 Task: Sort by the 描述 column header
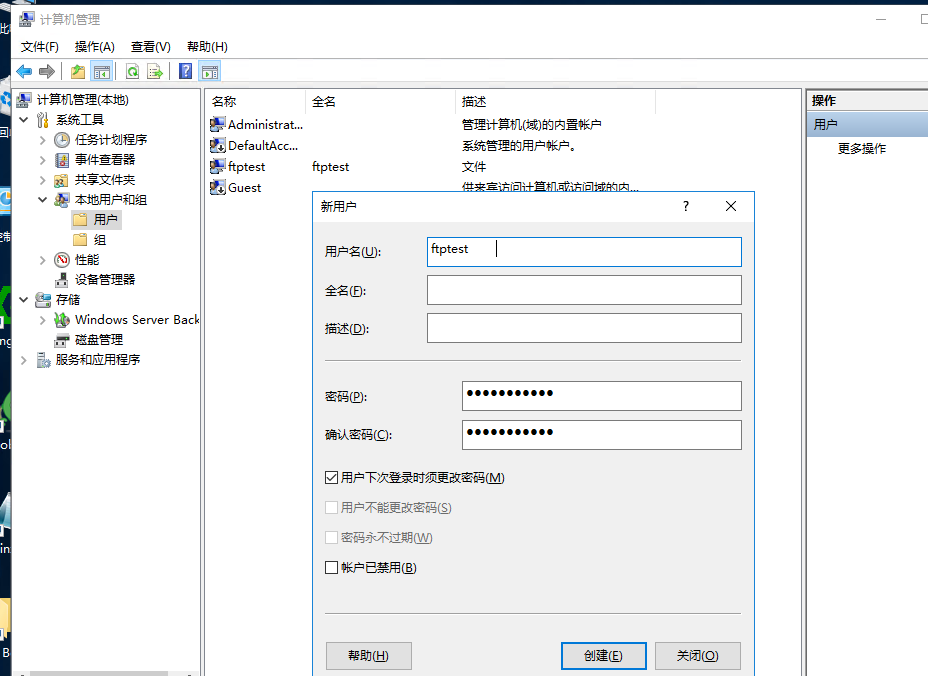(555, 102)
